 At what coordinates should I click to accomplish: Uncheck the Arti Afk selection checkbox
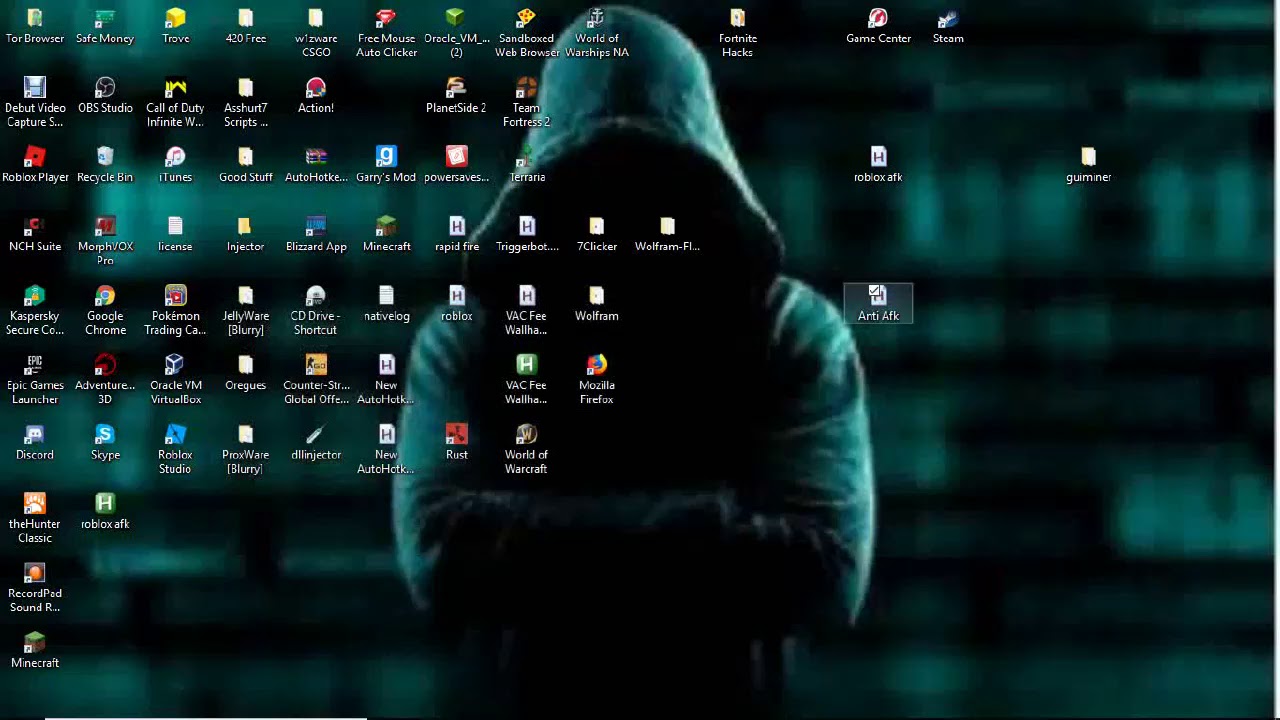click(873, 292)
